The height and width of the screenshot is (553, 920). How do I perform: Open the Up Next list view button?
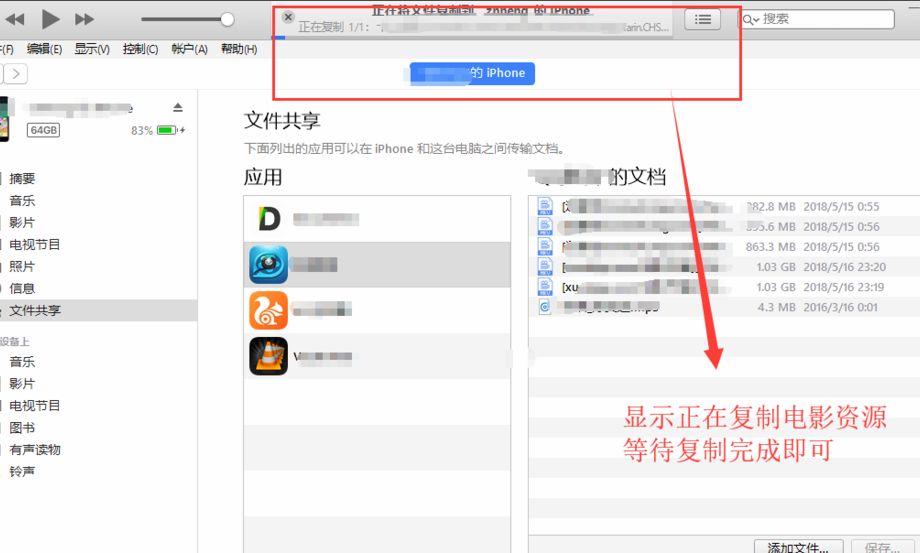703,19
